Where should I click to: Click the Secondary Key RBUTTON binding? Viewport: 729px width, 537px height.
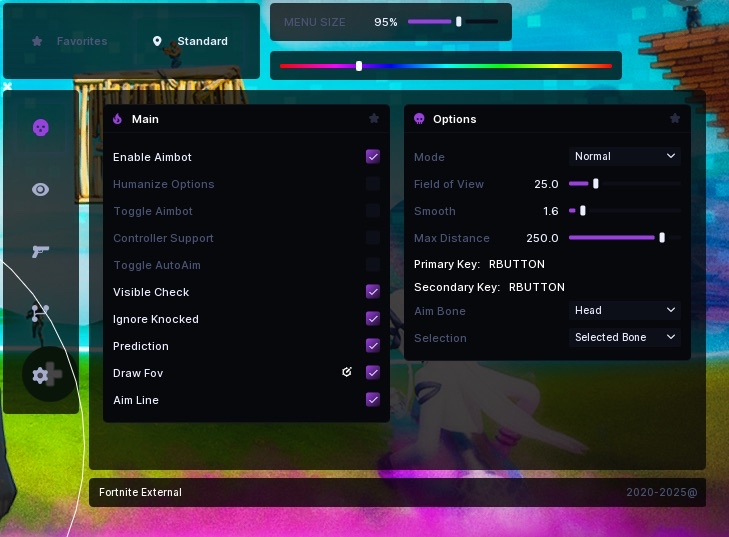click(x=536, y=287)
